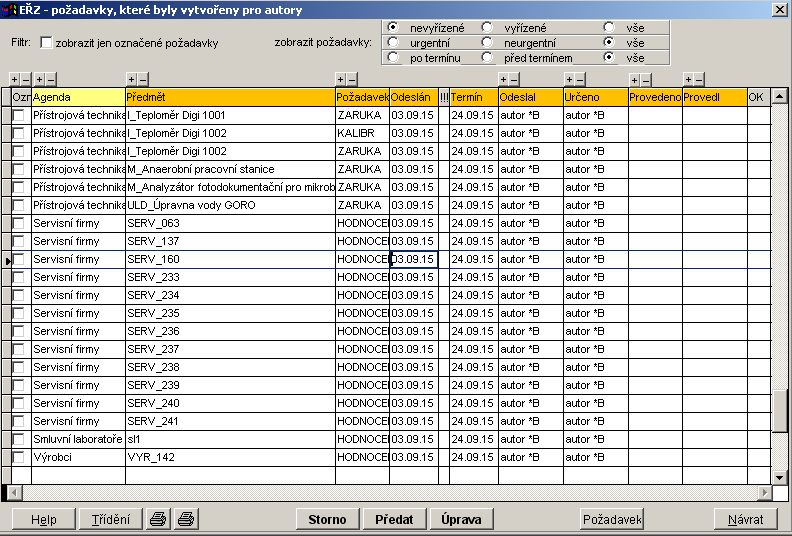
Task: Click the left printer icon
Action: pos(158,519)
